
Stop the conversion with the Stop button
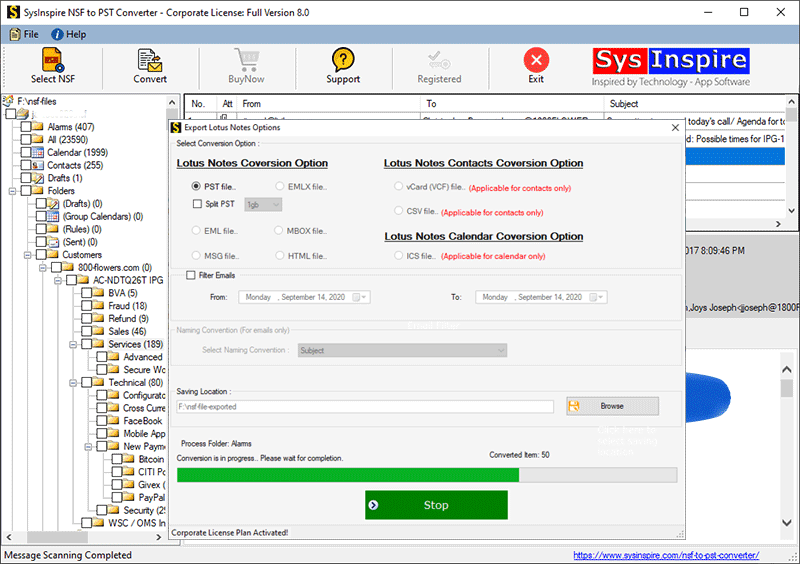[x=436, y=505]
